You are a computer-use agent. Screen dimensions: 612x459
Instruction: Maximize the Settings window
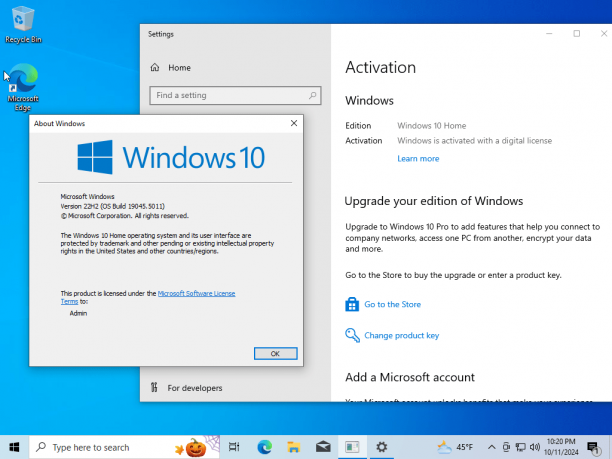click(x=576, y=34)
